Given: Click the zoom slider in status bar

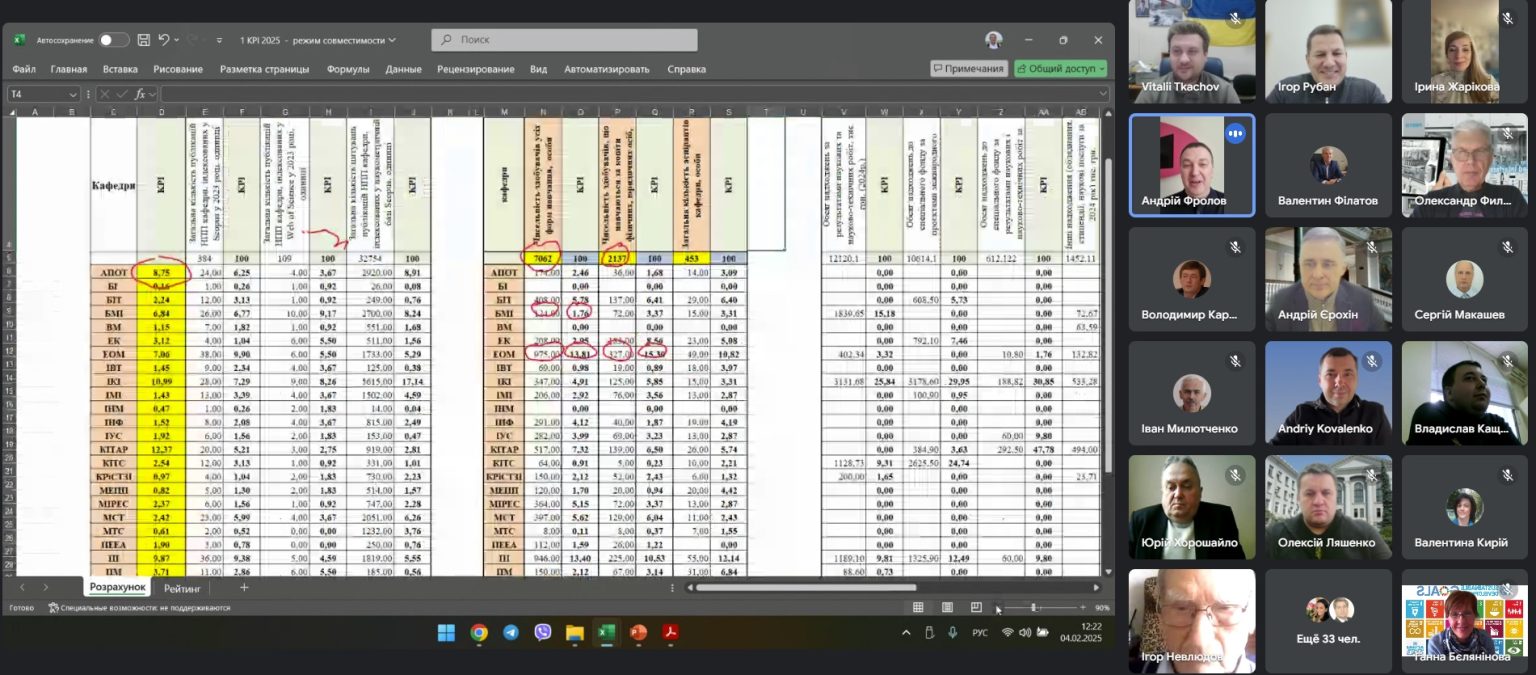Looking at the screenshot, I should pyautogui.click(x=1033, y=607).
